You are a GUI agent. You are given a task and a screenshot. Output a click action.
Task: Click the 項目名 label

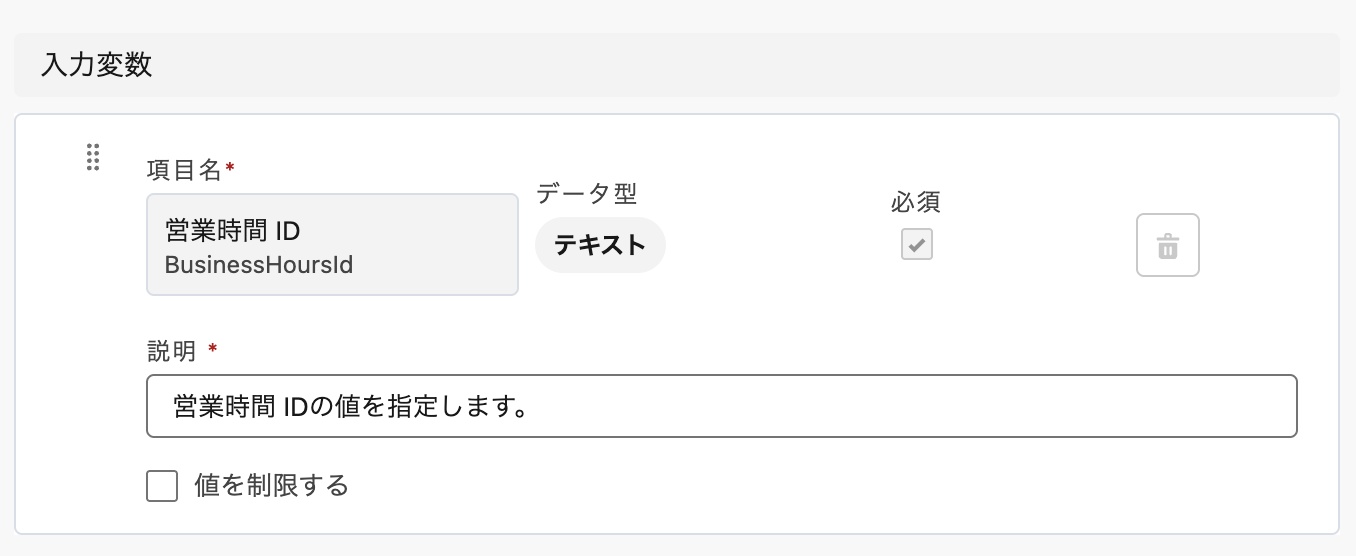click(183, 170)
